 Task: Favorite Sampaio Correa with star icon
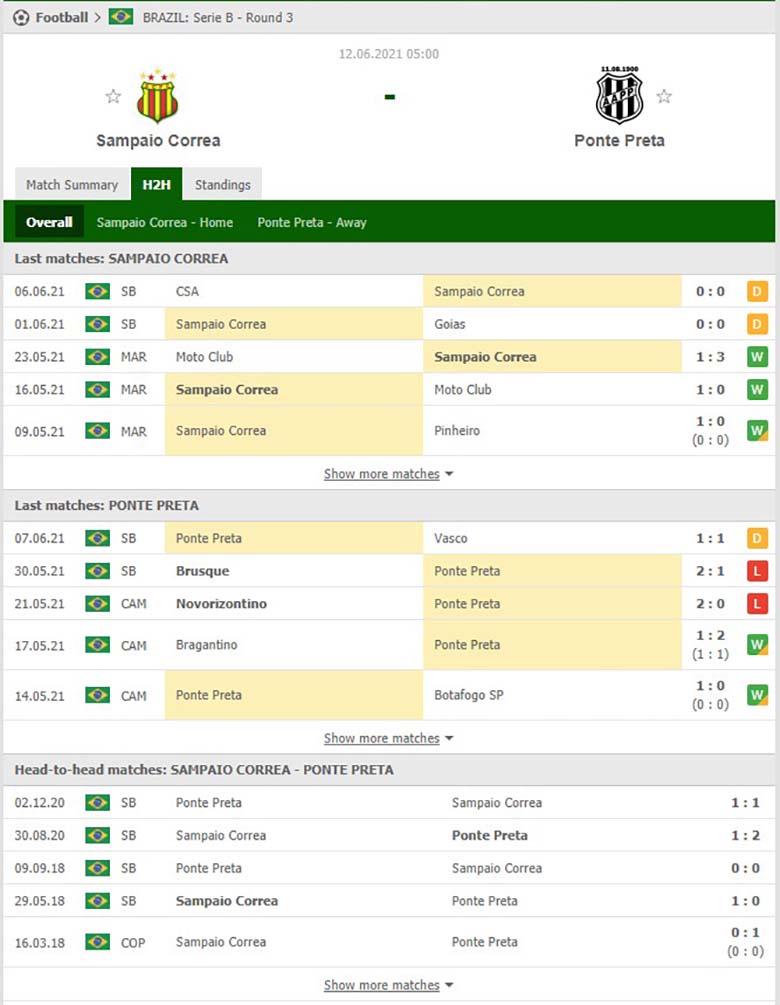tap(113, 97)
